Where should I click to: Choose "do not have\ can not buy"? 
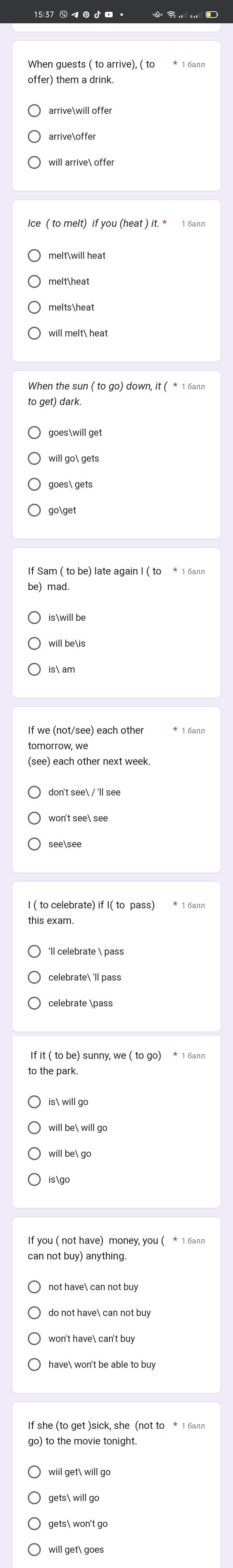(35, 1313)
